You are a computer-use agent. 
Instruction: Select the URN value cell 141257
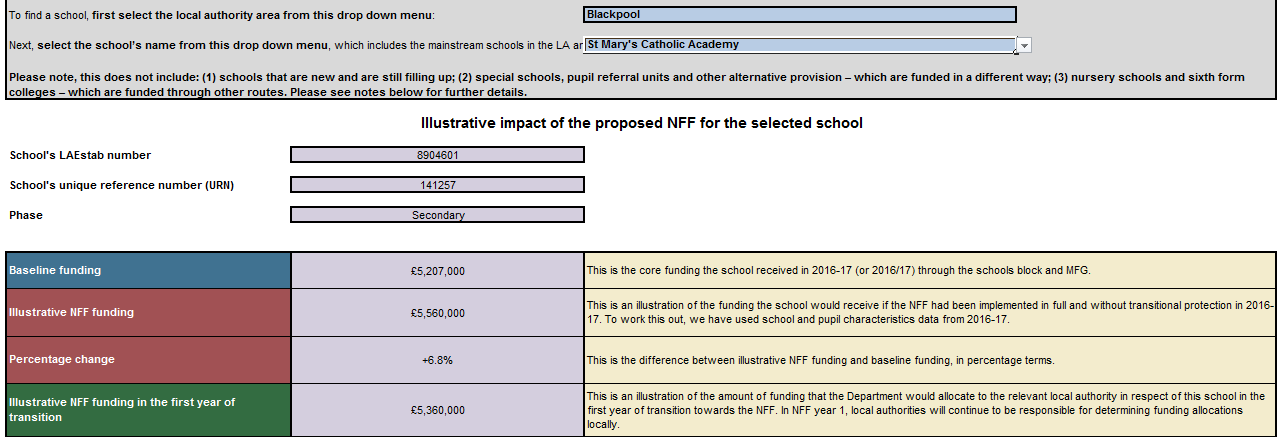pyautogui.click(x=437, y=185)
